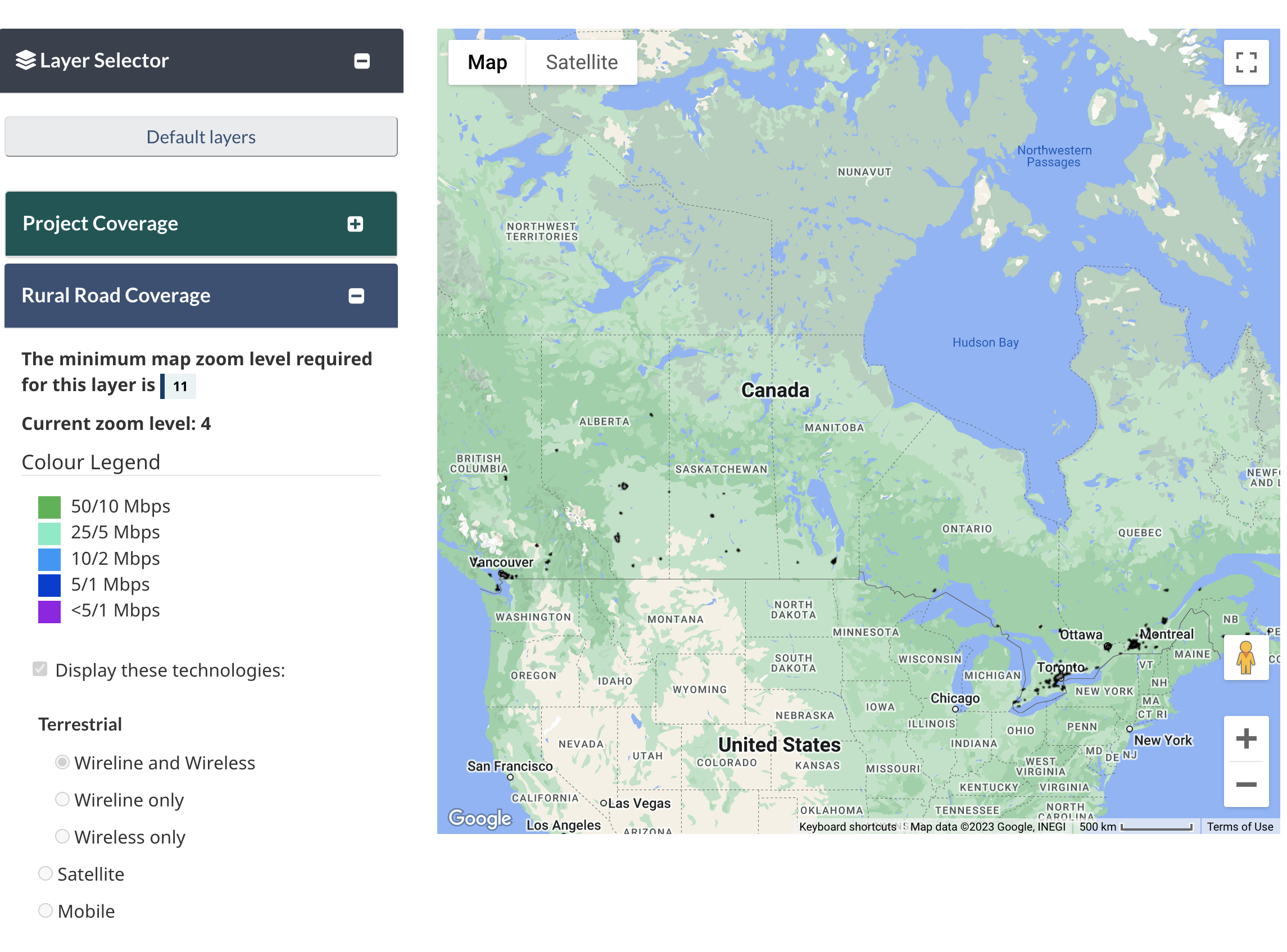This screenshot has height=952, width=1287.
Task: Switch to Map view tab
Action: (x=487, y=62)
